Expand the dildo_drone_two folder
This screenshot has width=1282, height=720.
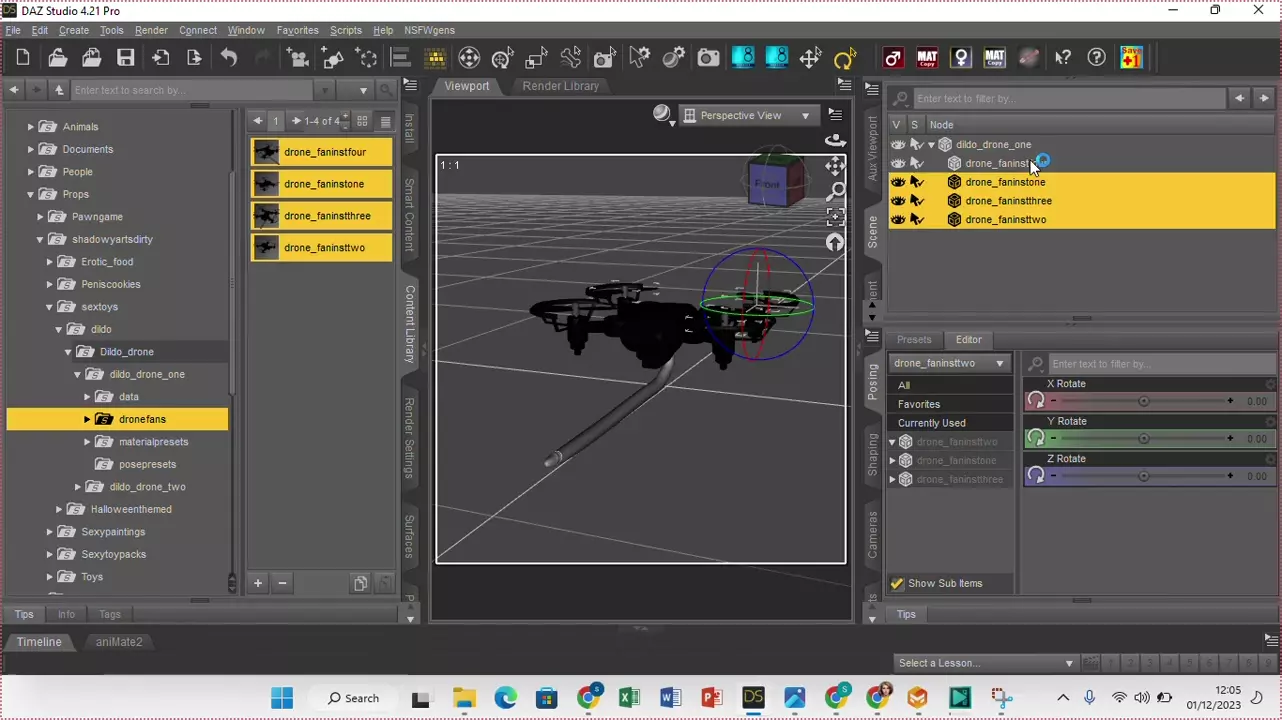point(78,487)
